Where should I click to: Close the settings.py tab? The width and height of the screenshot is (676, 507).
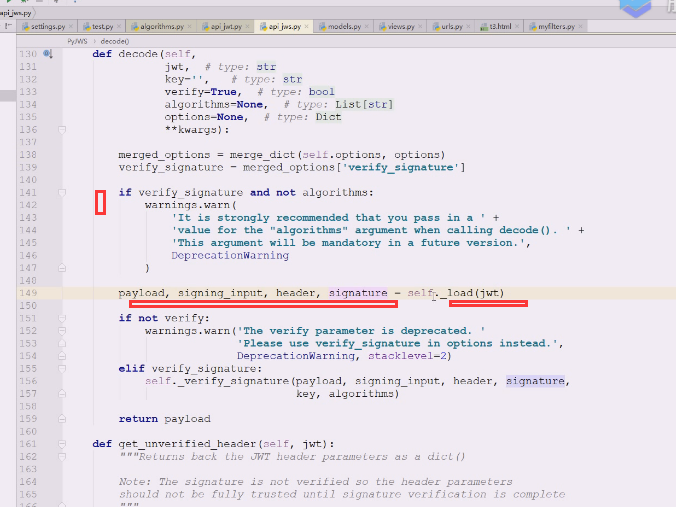click(x=71, y=27)
